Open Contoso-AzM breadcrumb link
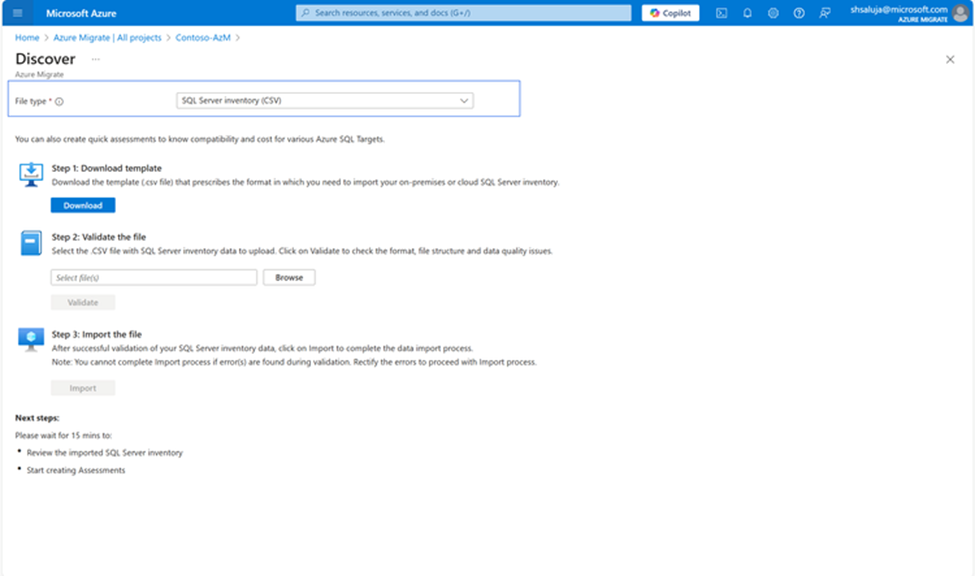The width and height of the screenshot is (975, 576). pos(203,37)
